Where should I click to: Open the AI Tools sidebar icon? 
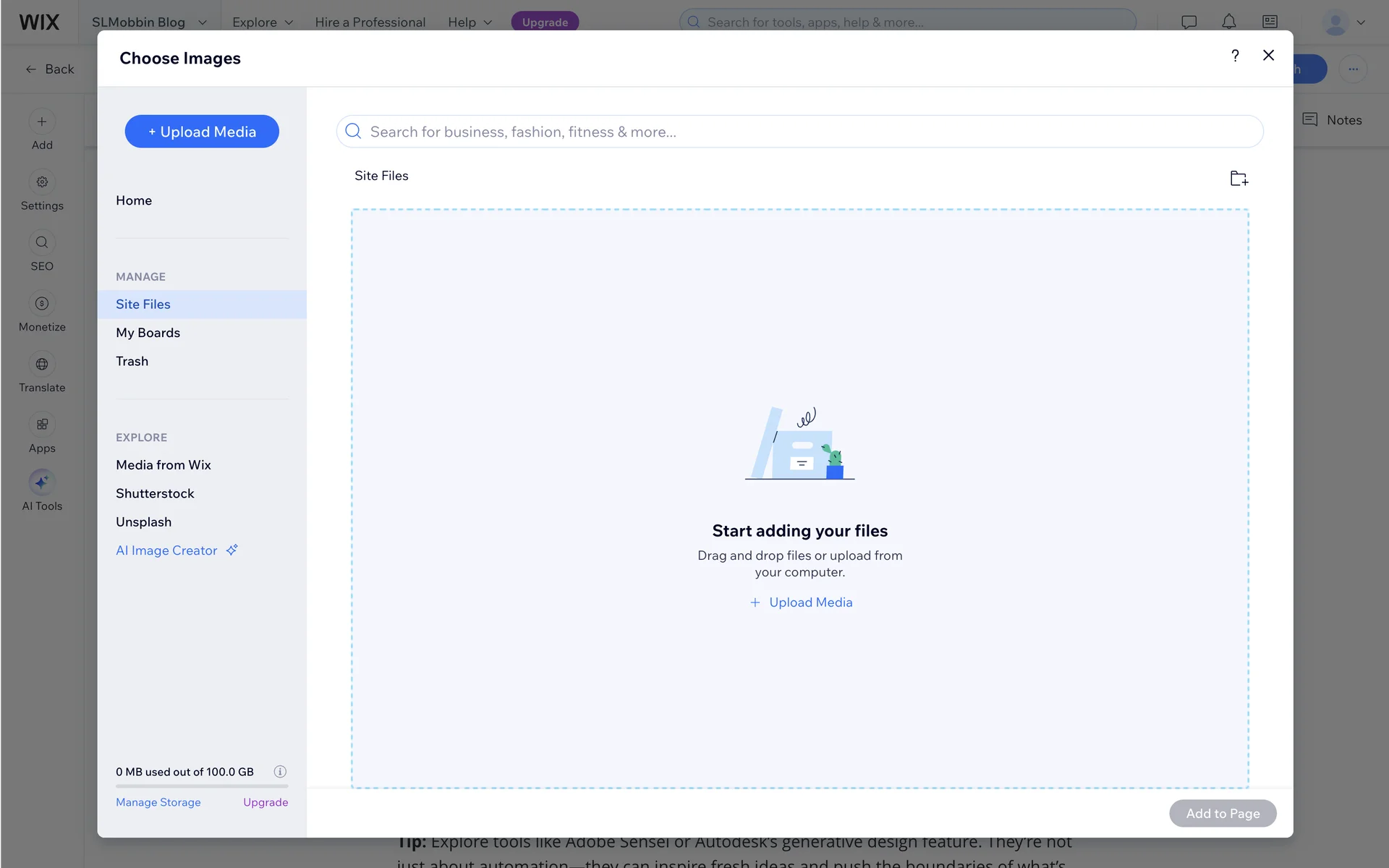42,482
